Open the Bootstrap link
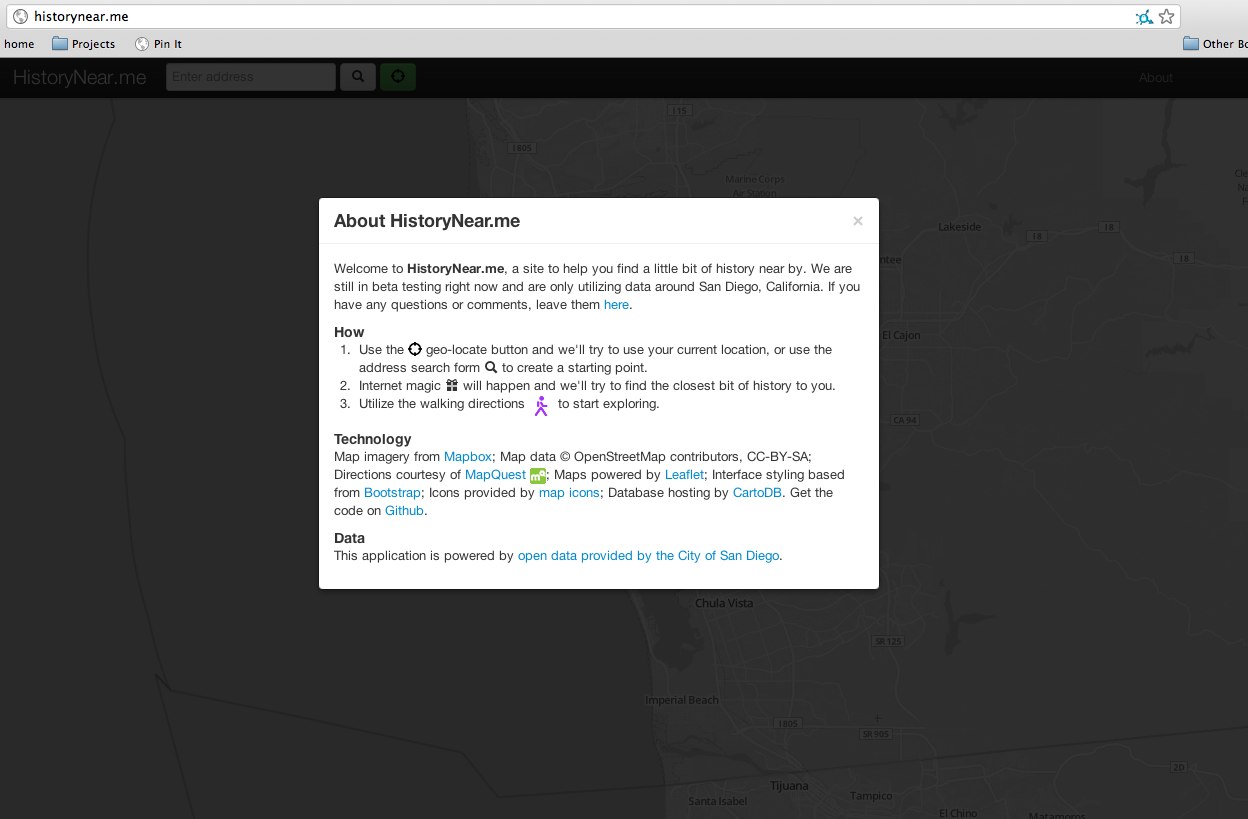The image size is (1248, 819). pyautogui.click(x=392, y=493)
